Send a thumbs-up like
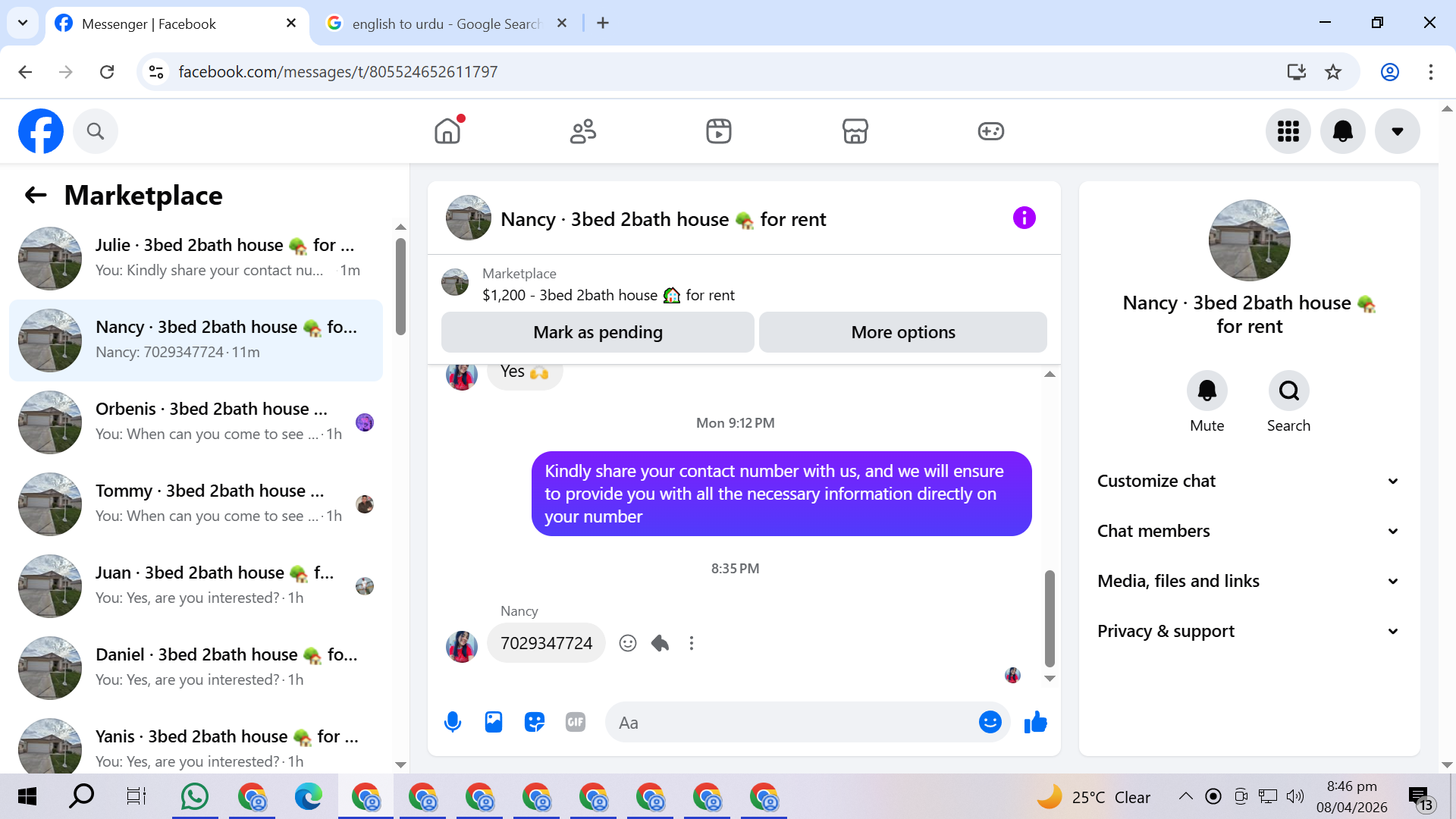Image resolution: width=1456 pixels, height=819 pixels. (1035, 722)
